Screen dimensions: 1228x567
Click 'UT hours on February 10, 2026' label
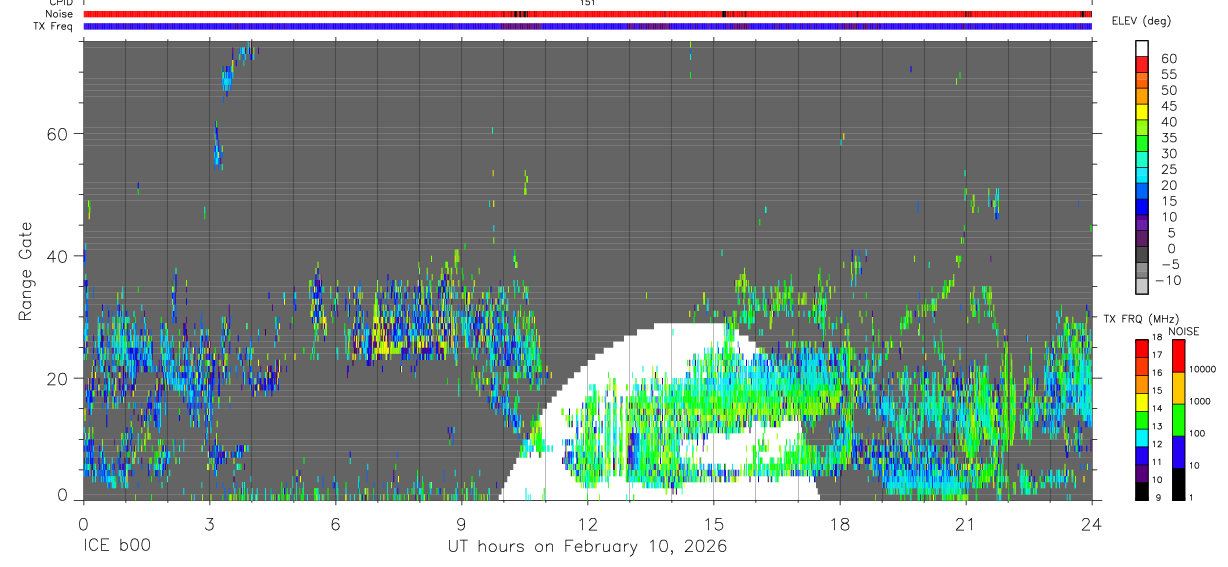point(587,547)
